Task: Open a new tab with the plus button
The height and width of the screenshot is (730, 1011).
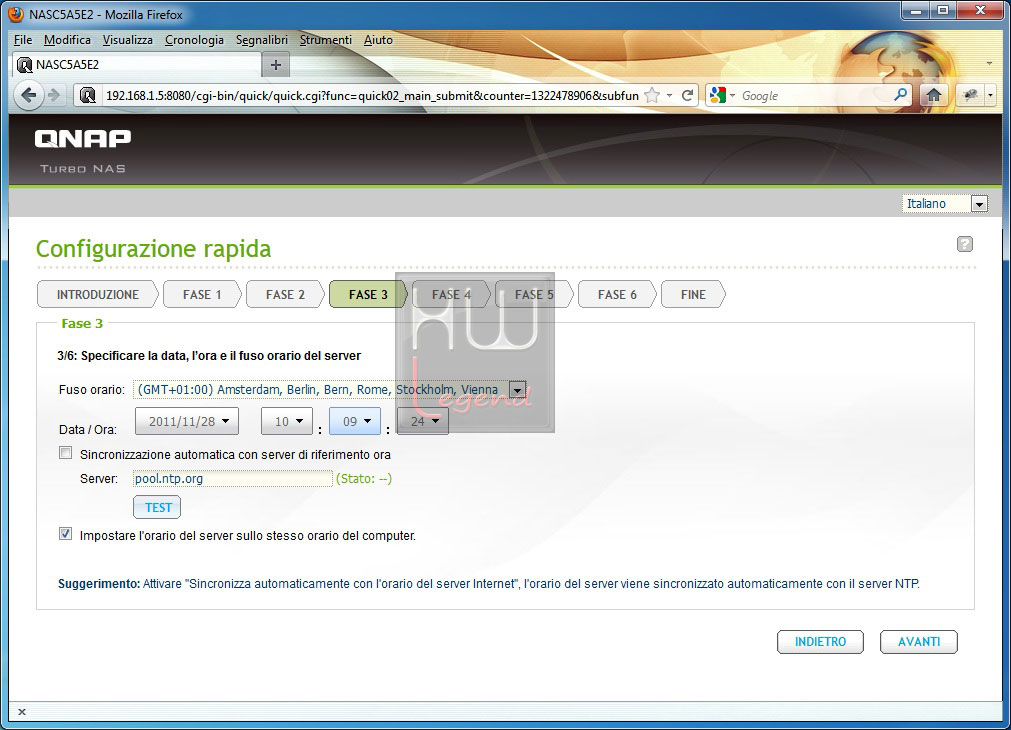Action: point(276,64)
